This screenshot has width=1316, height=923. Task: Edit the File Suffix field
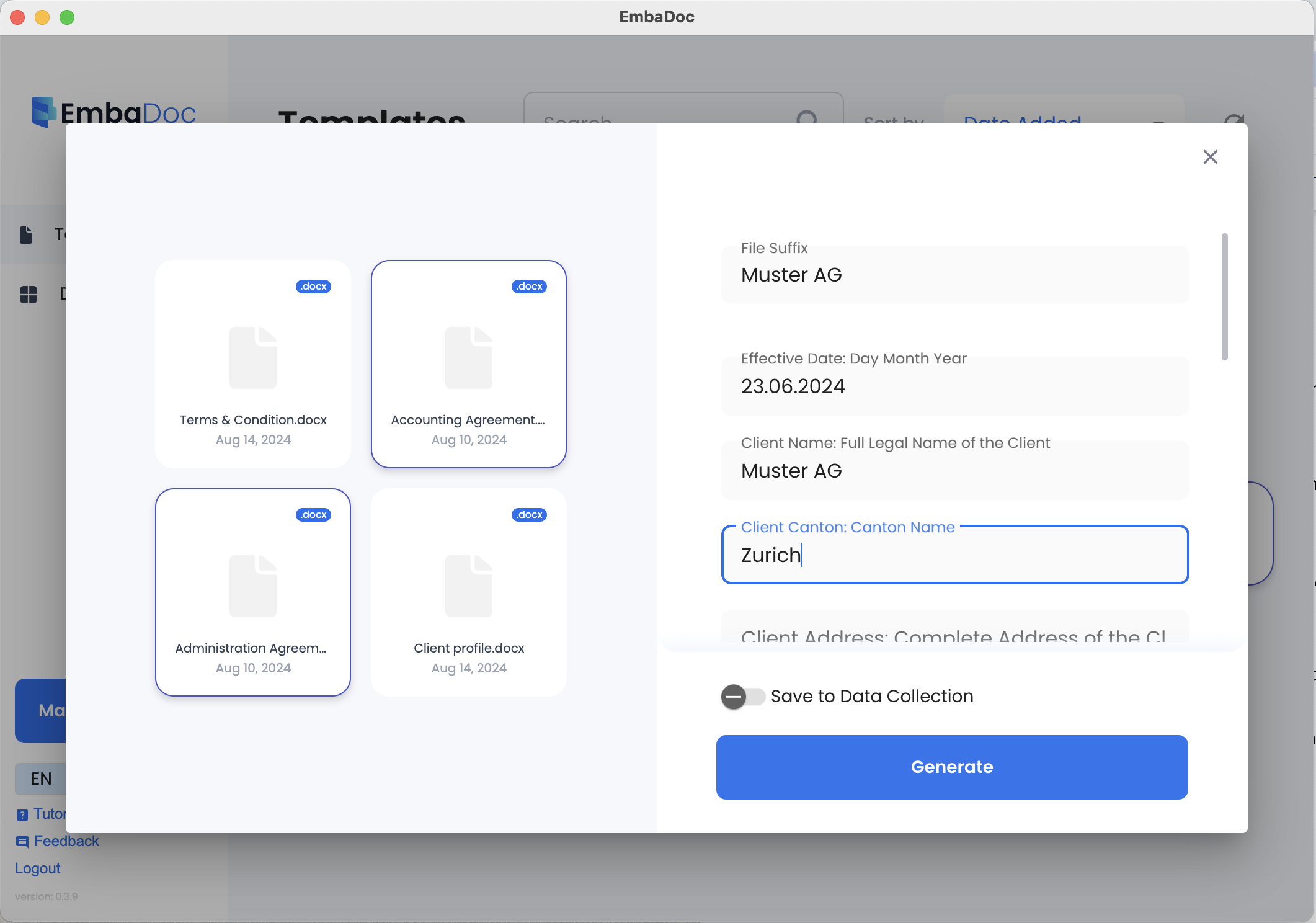(x=954, y=275)
